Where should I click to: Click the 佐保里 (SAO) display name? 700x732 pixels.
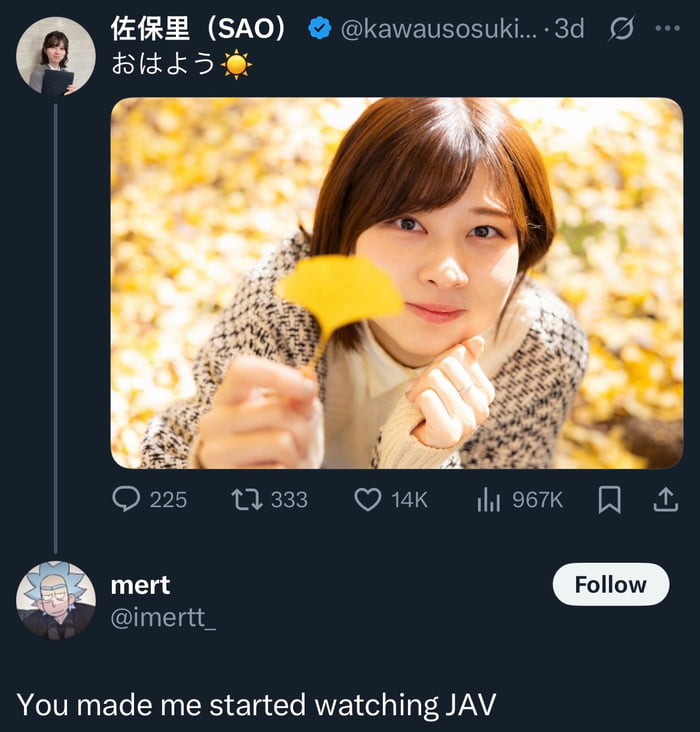[200, 29]
